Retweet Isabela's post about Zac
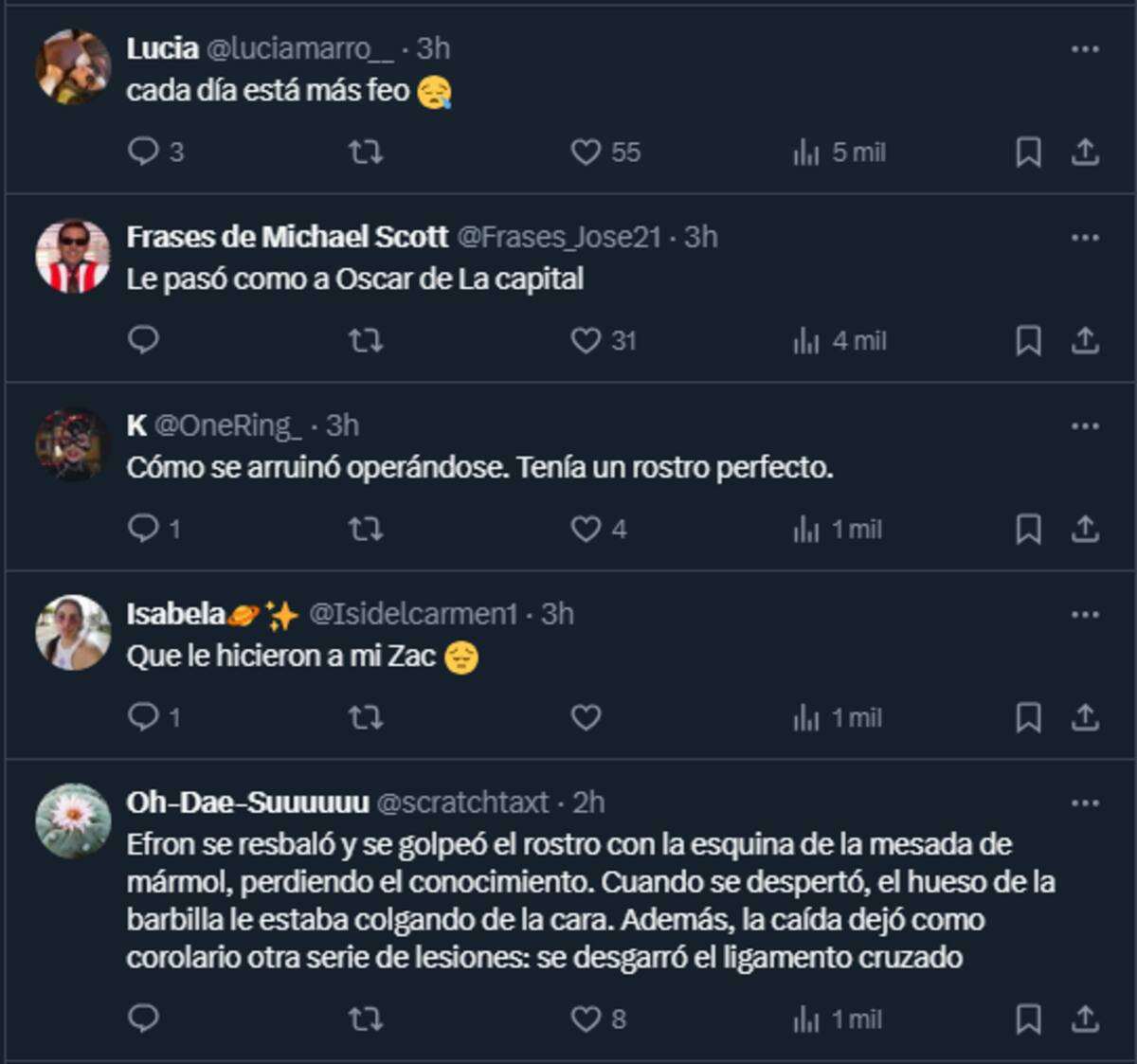 click(x=366, y=717)
